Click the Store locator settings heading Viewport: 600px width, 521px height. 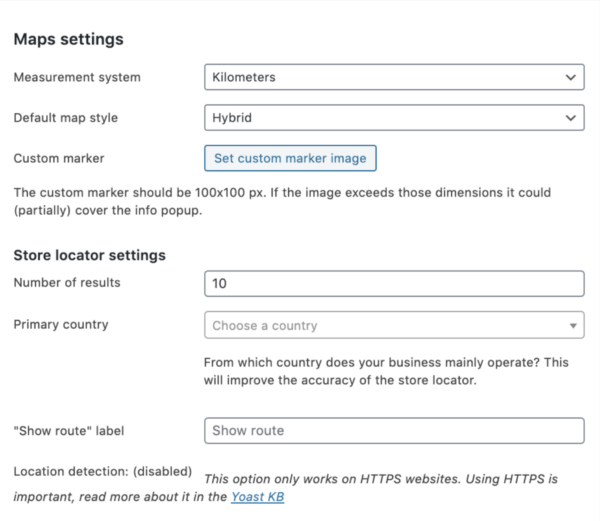pyautogui.click(x=90, y=255)
